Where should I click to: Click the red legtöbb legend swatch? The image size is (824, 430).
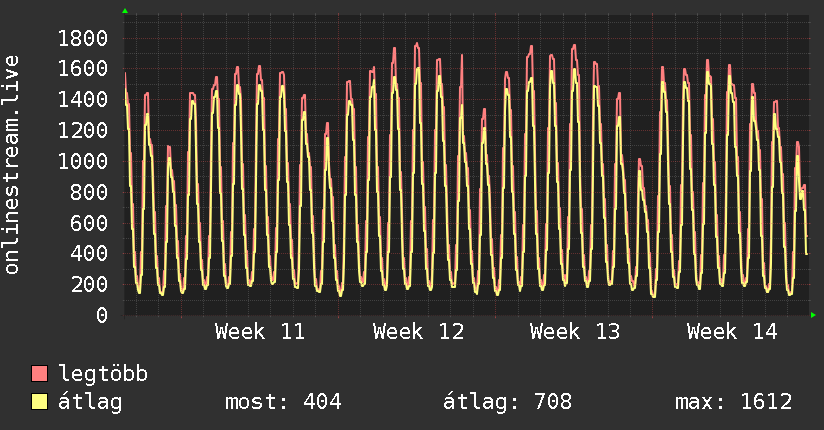[x=40, y=374]
